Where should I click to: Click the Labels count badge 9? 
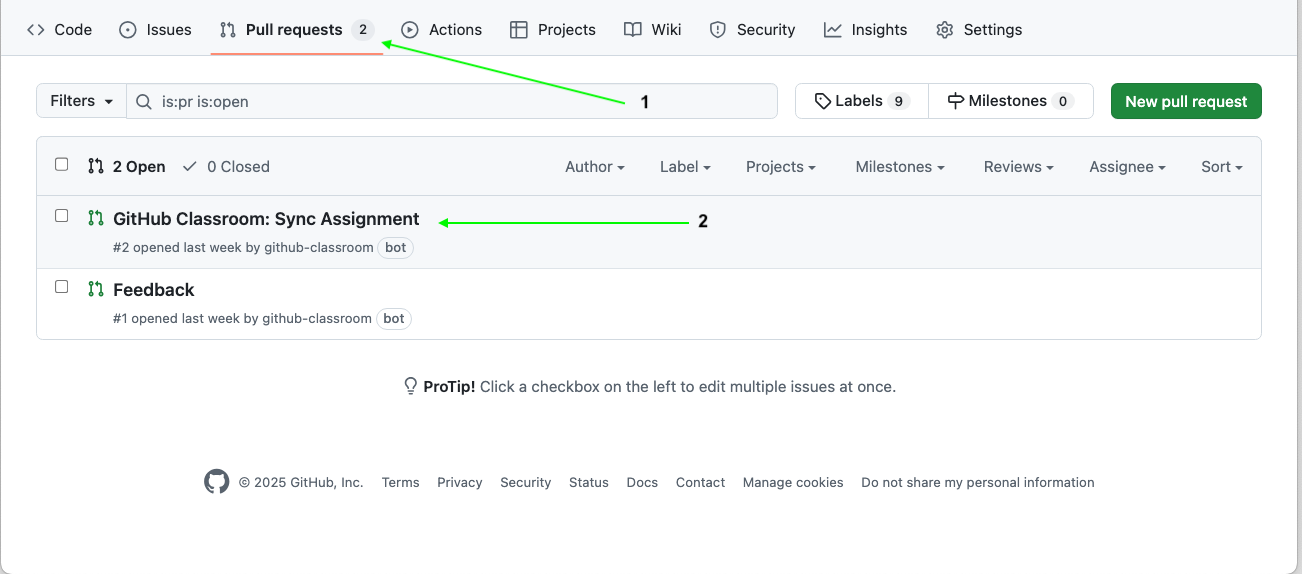899,101
